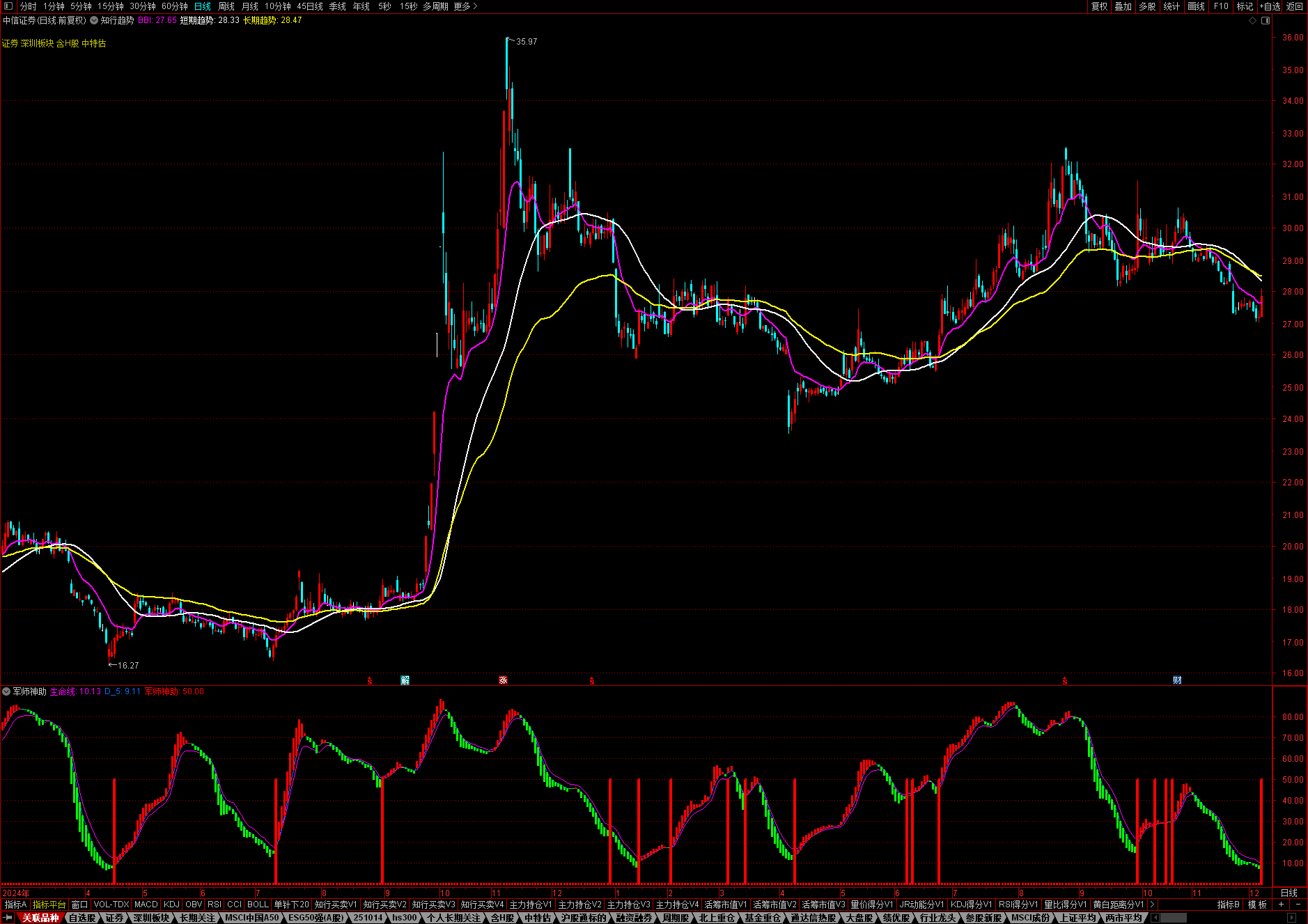Image resolution: width=1308 pixels, height=924 pixels.
Task: Click the 返回 back button
Action: click(1295, 6)
